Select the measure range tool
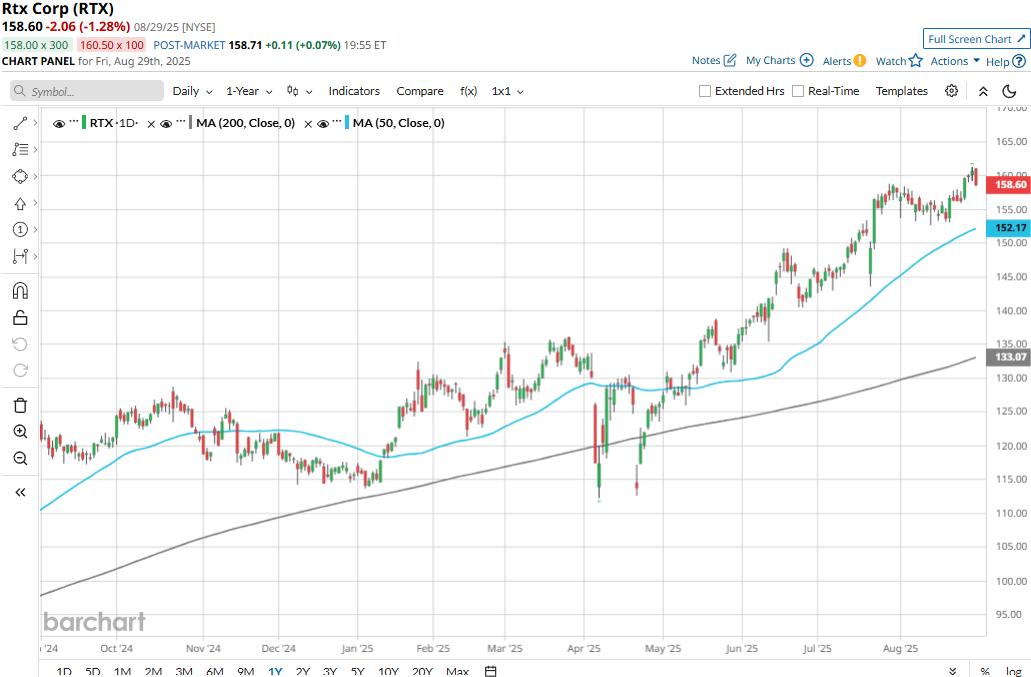The height and width of the screenshot is (677, 1031). point(20,256)
